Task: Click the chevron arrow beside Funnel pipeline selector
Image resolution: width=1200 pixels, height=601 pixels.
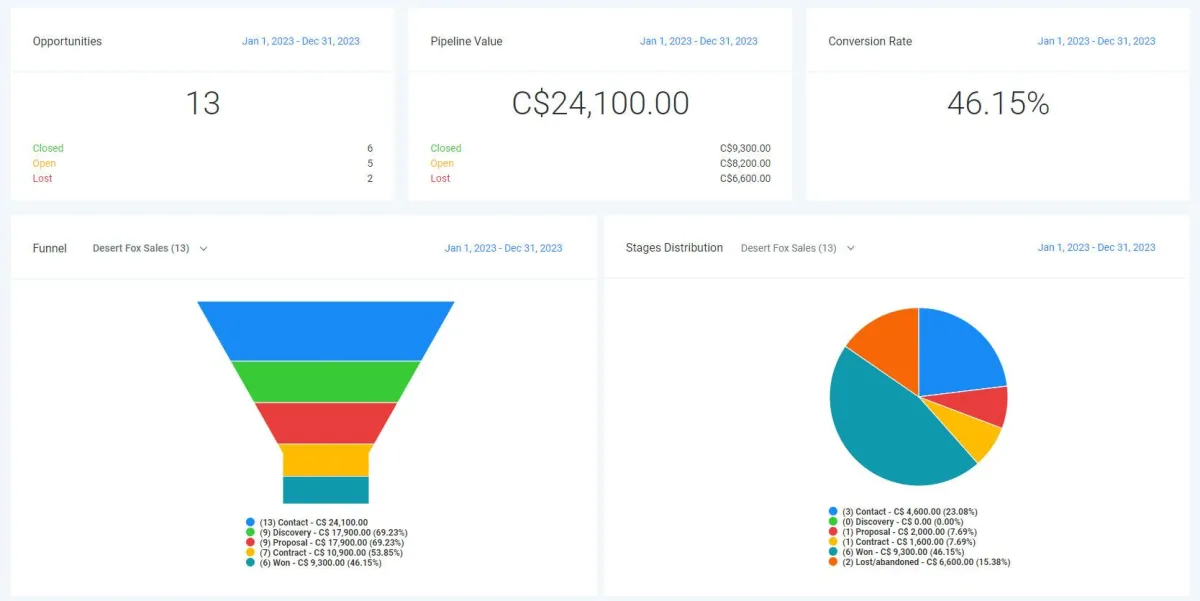Action: pos(204,248)
